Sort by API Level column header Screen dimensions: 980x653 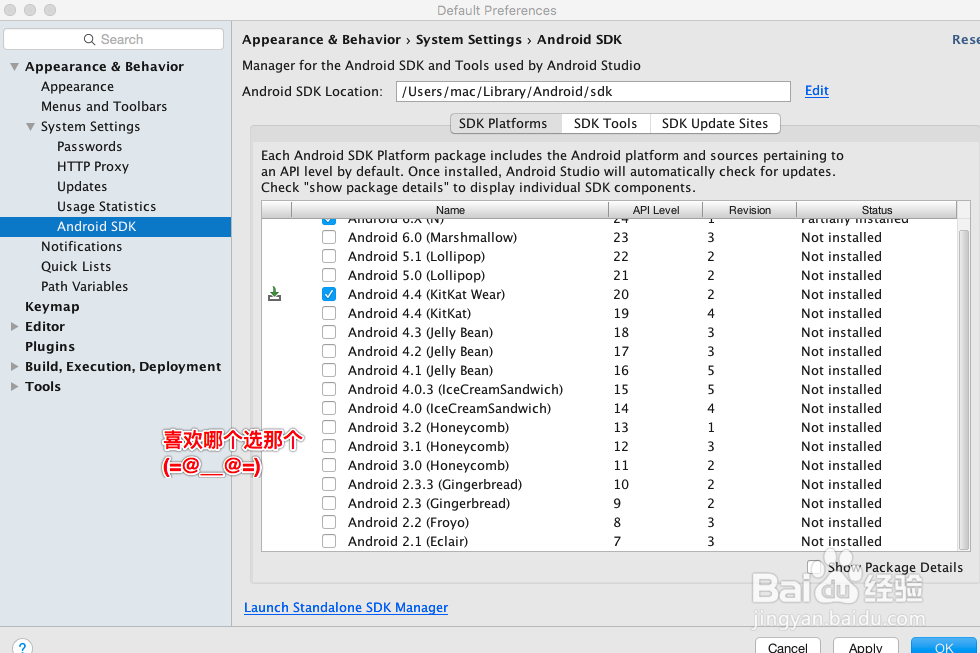[656, 210]
